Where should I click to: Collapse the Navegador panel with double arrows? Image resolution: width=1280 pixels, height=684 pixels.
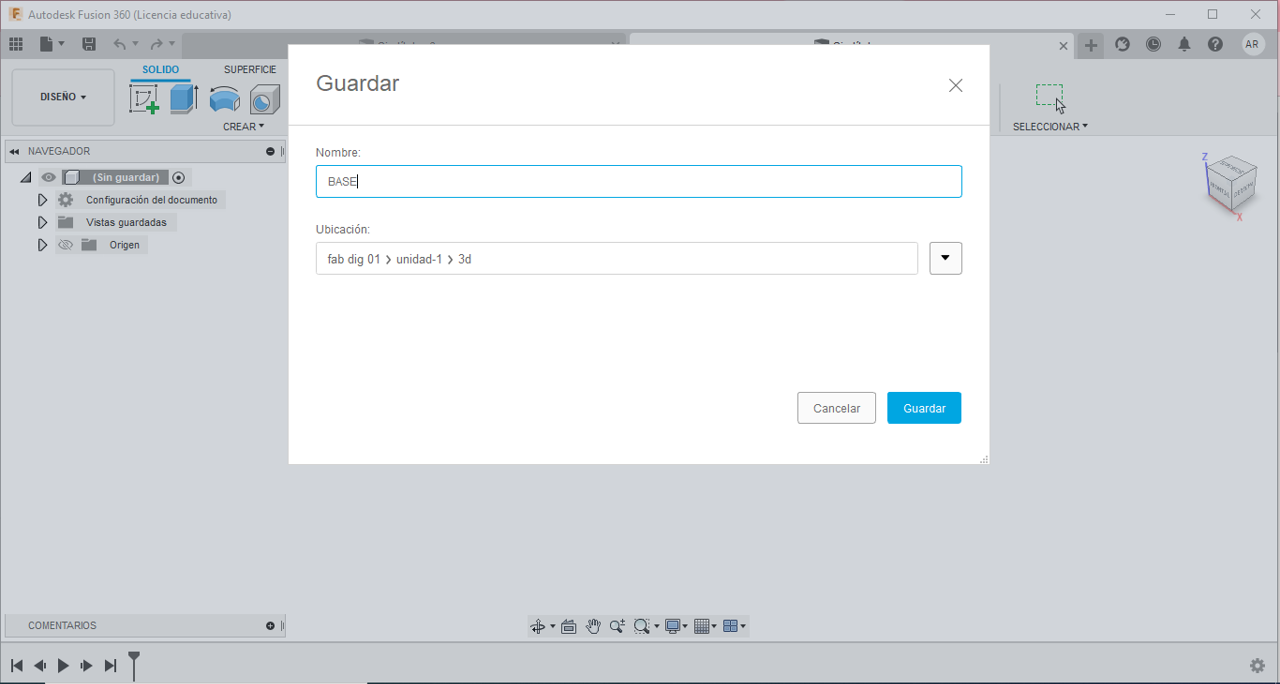pyautogui.click(x=14, y=152)
